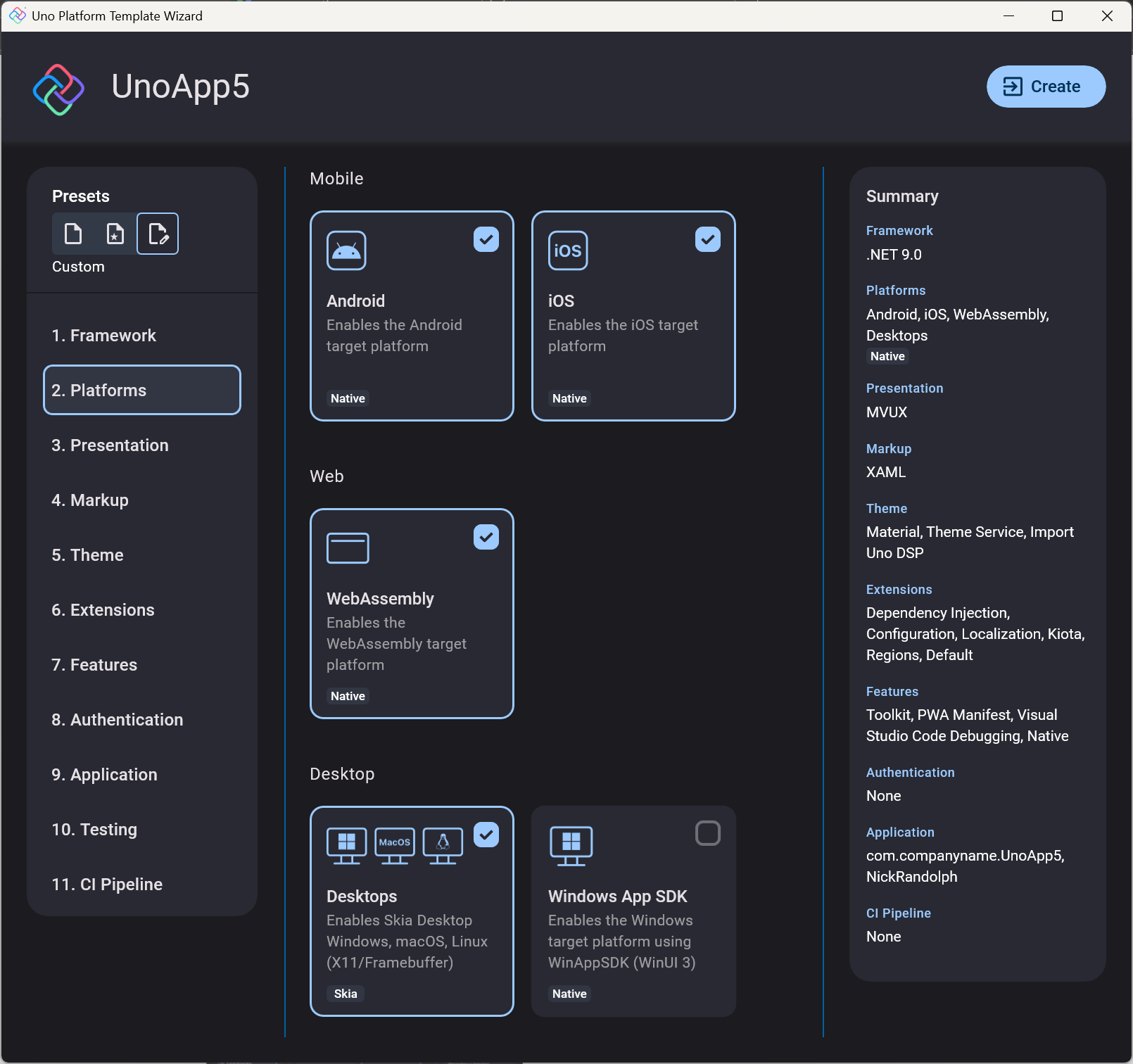1133x1064 pixels.
Task: Open Markup link in Summary
Action: point(889,449)
